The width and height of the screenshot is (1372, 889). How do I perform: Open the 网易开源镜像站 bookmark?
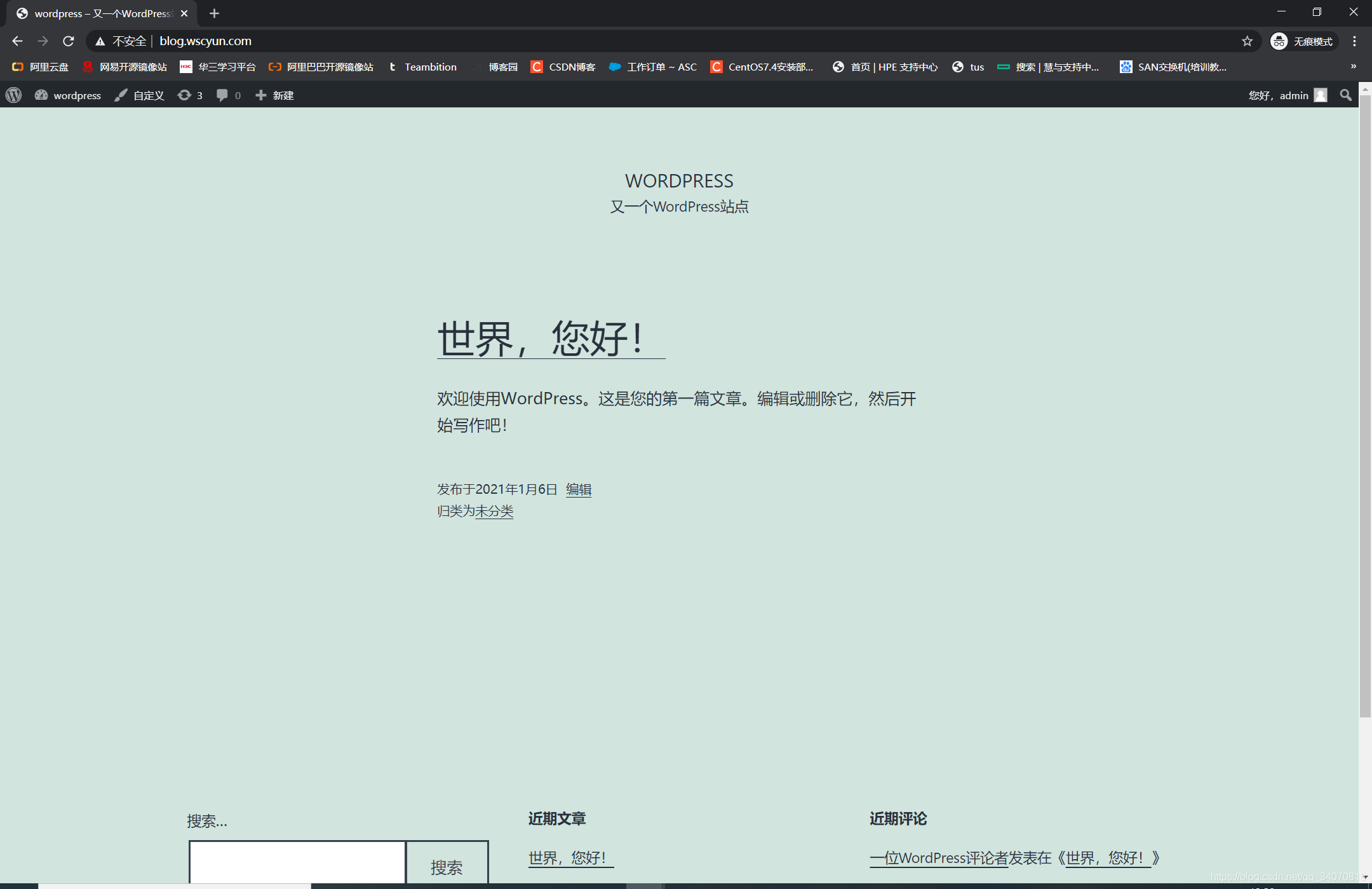click(x=124, y=67)
